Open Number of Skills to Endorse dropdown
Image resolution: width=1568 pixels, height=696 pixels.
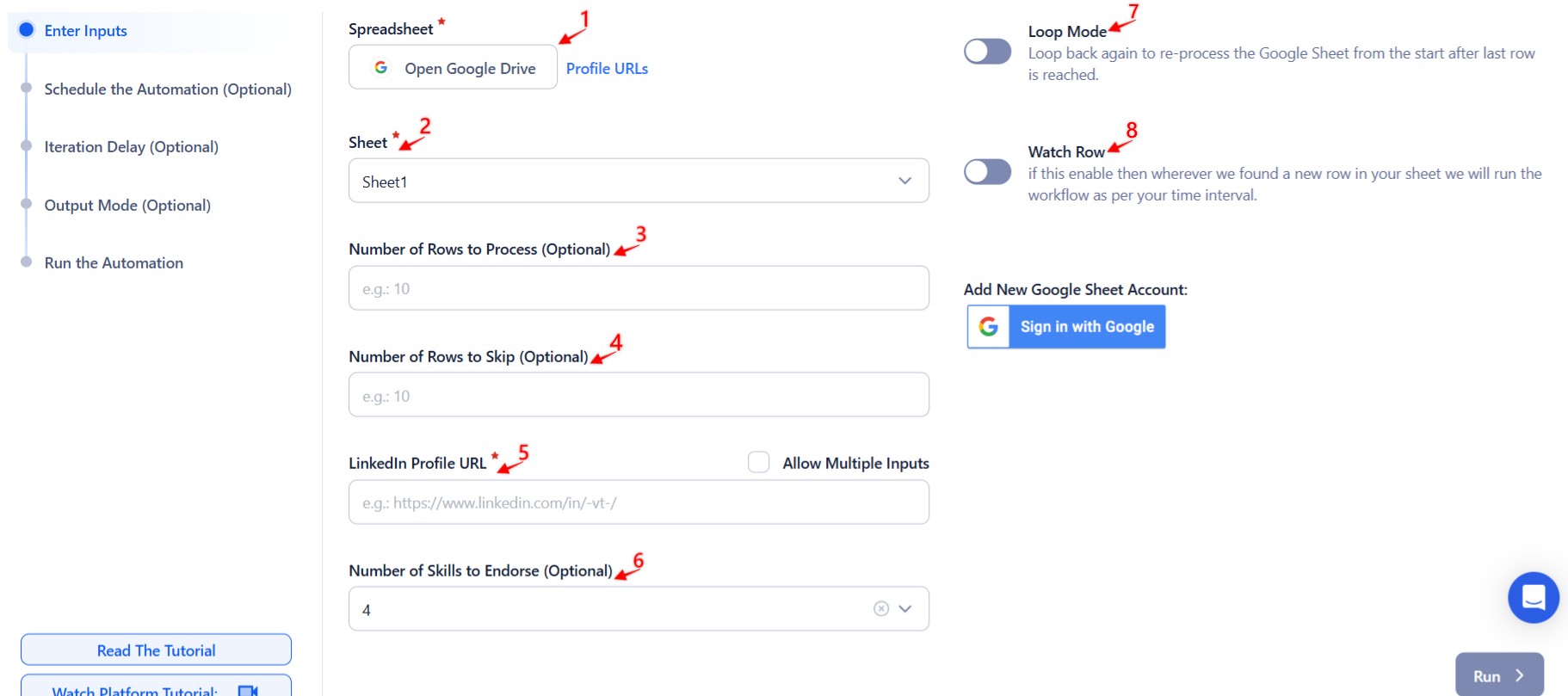point(905,609)
